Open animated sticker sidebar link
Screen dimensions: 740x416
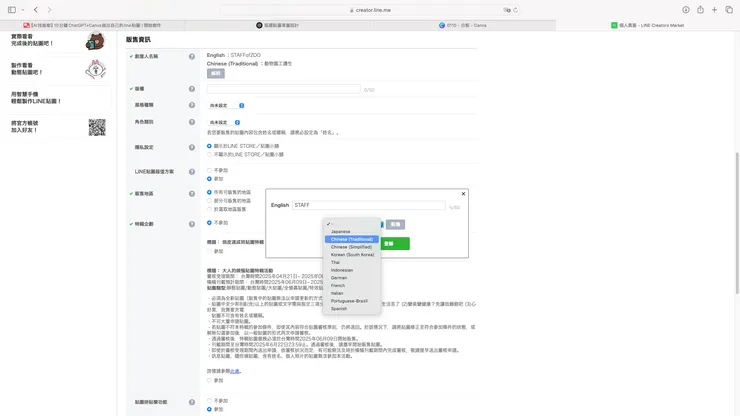[27, 69]
